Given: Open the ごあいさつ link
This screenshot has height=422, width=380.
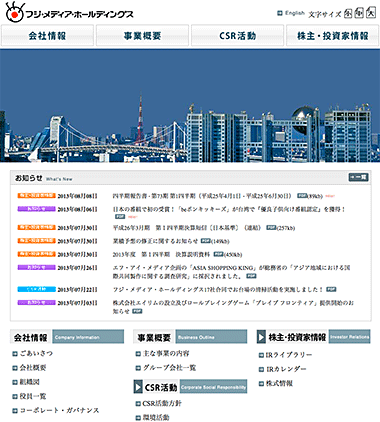Looking at the screenshot, I should 36,353.
